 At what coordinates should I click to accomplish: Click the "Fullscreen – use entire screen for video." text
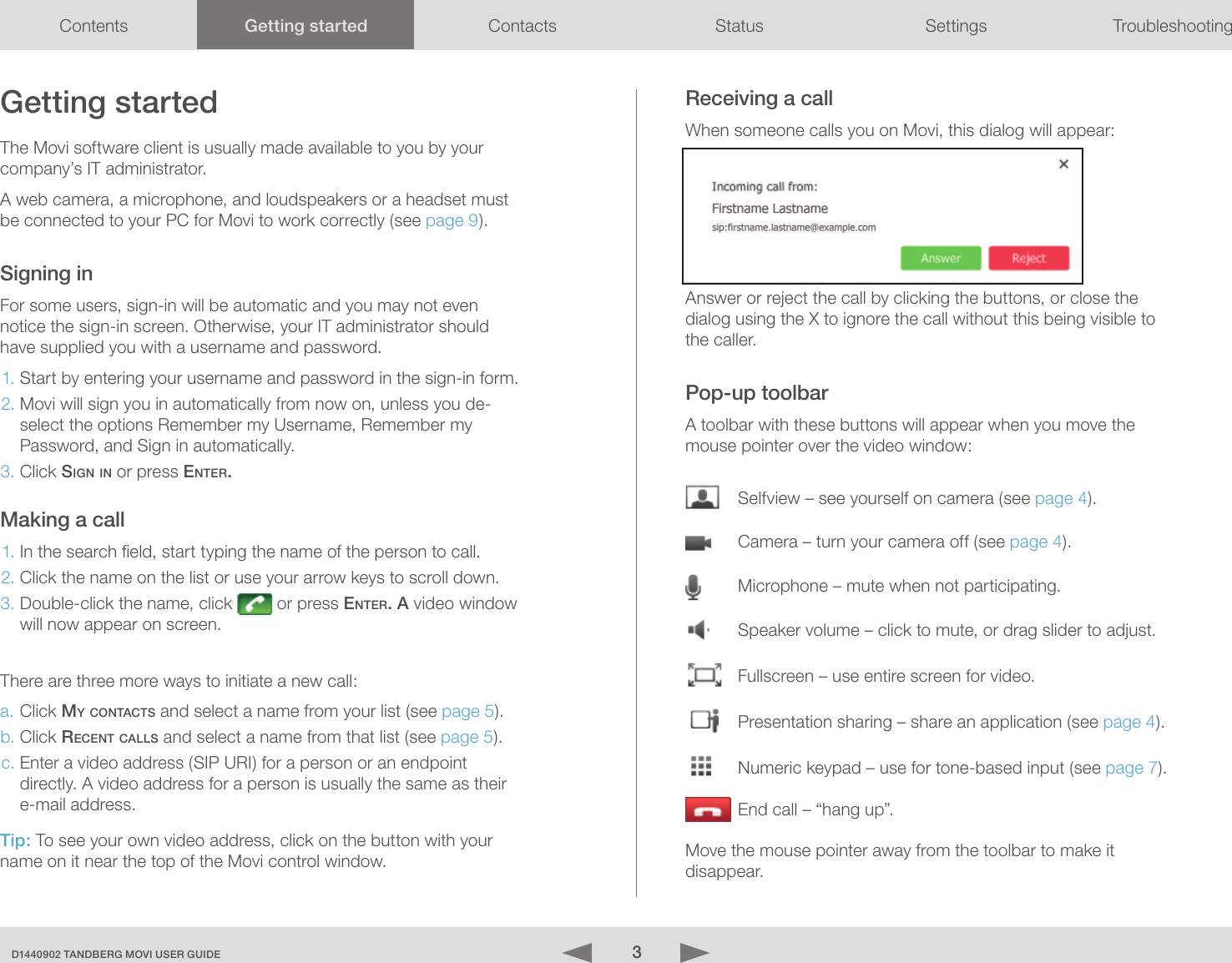click(x=886, y=676)
